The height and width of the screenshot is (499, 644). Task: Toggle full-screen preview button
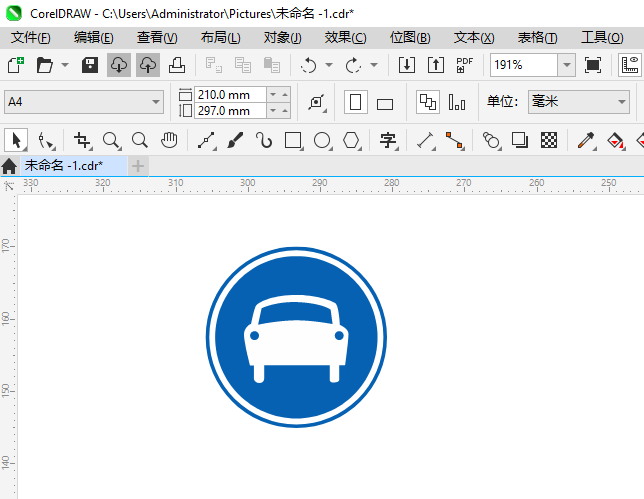[x=593, y=65]
